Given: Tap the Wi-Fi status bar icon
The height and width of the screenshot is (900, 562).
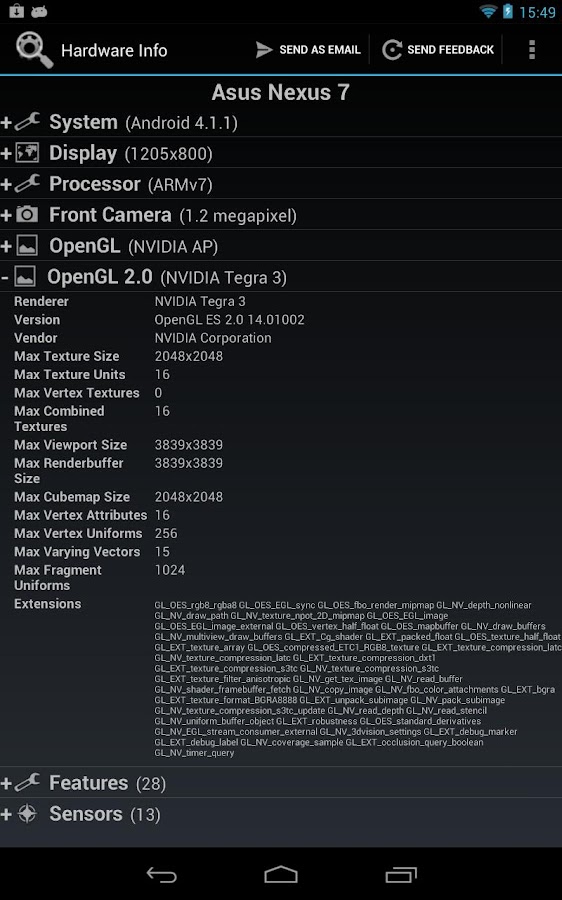Looking at the screenshot, I should (488, 11).
